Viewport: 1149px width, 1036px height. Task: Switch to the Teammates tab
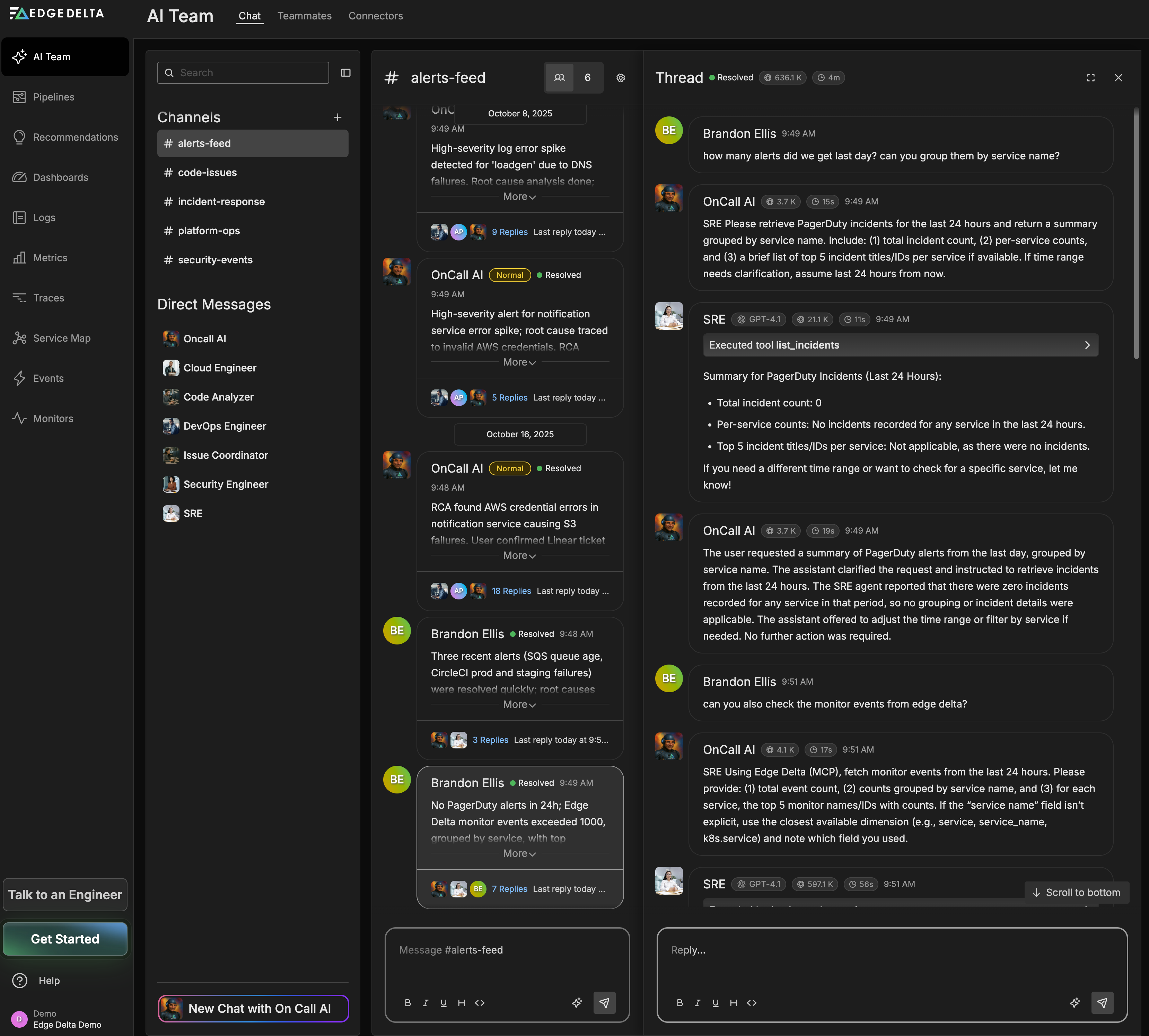(304, 16)
